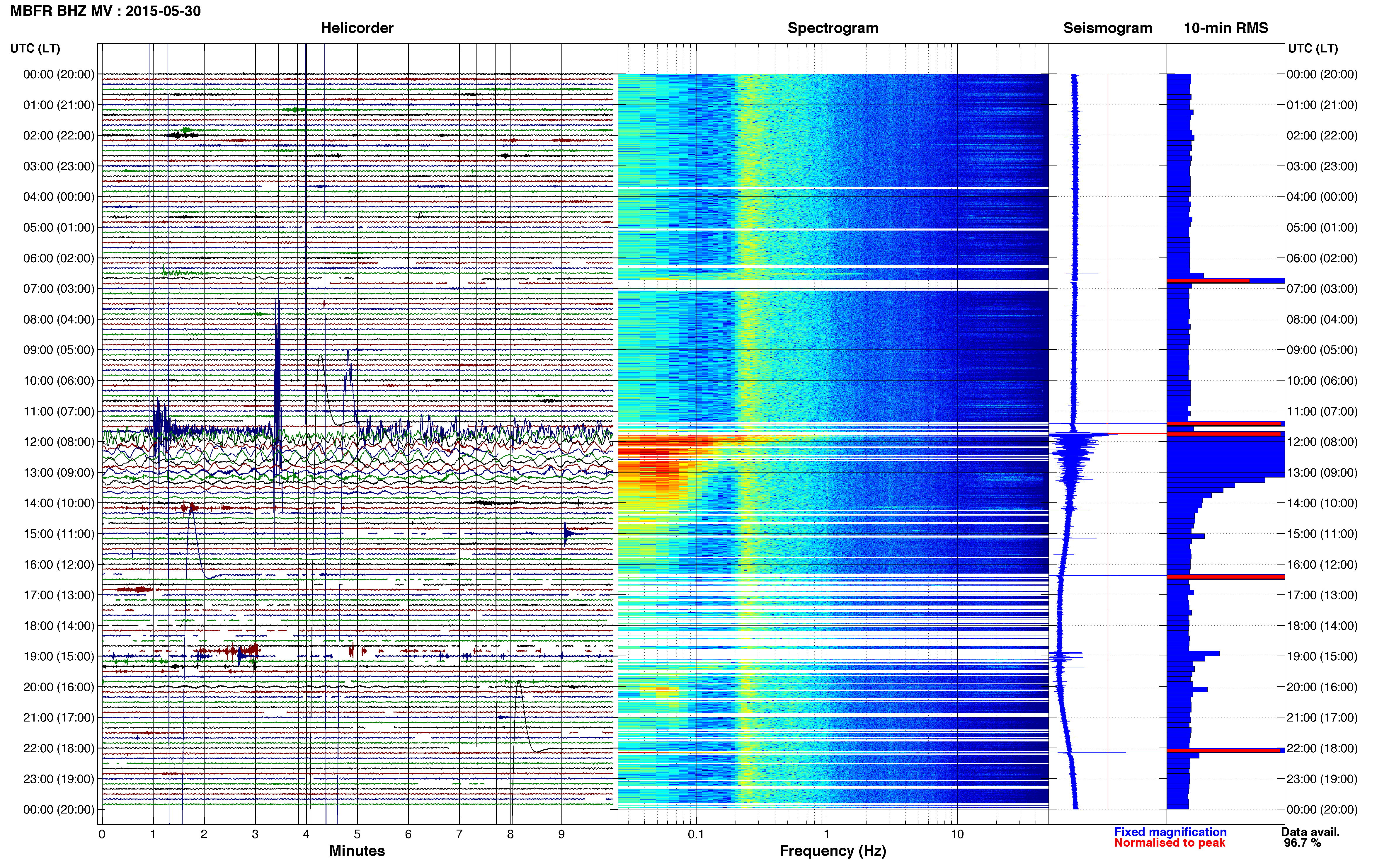
Task: Select '23:00 (19:00)' on the RMS time axis
Action: [x=1322, y=779]
